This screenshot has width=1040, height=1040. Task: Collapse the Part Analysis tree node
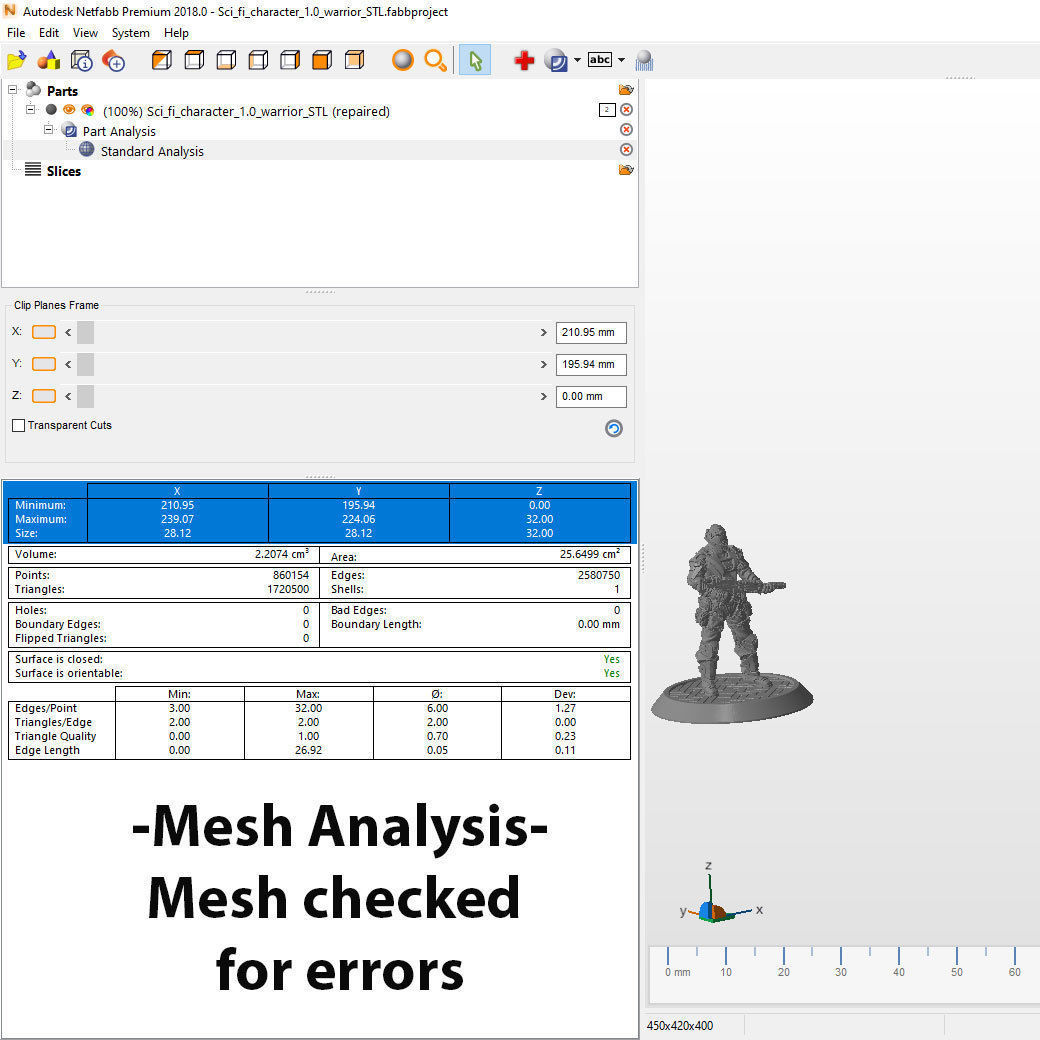[48, 131]
